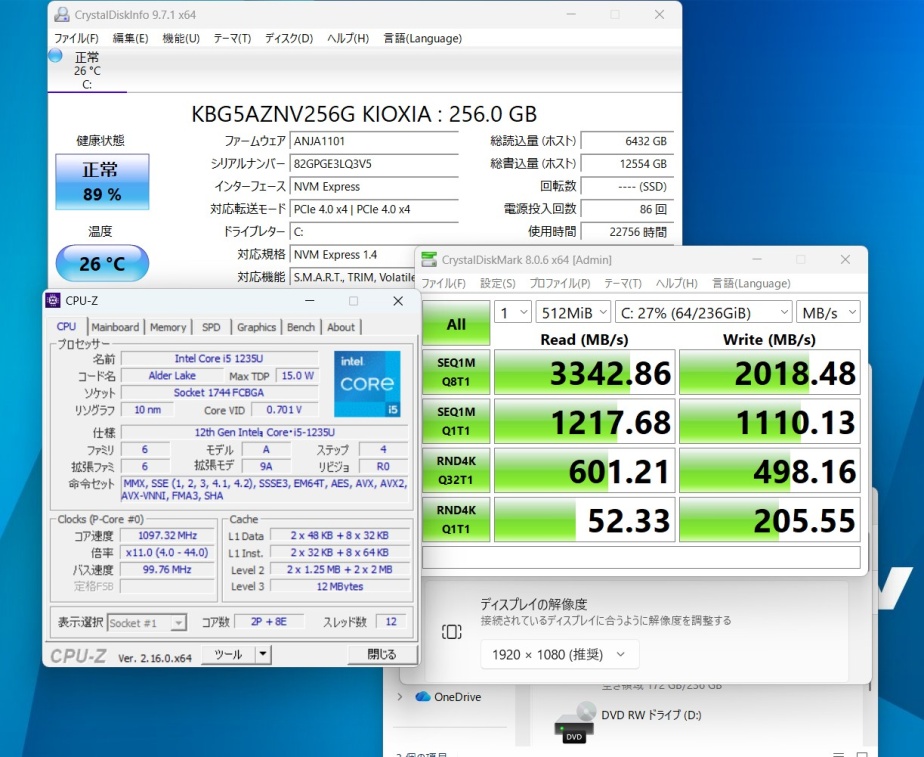
Task: Open the 1920 × 1080 resolution dropdown
Action: point(559,655)
